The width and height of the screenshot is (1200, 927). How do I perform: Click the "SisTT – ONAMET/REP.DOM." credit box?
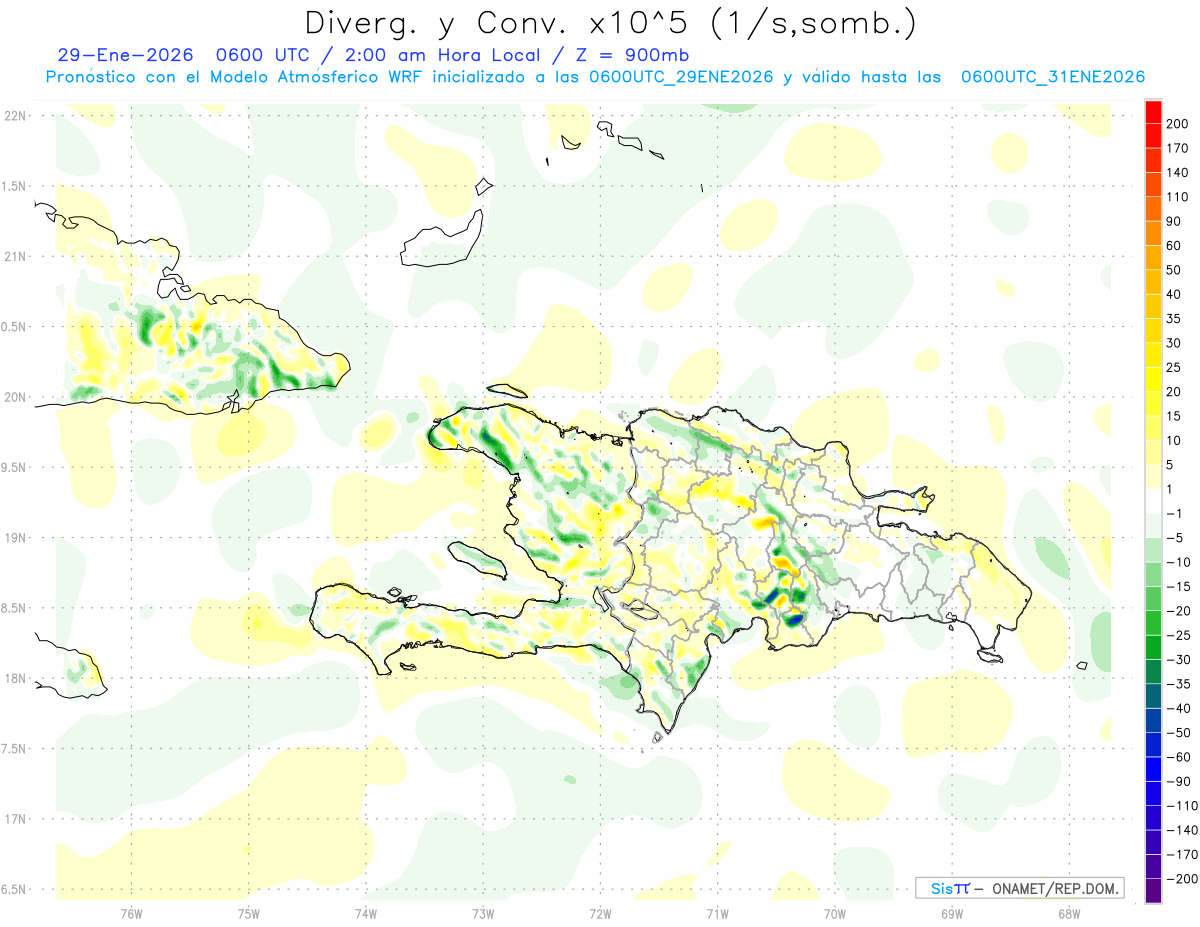coord(1019,888)
